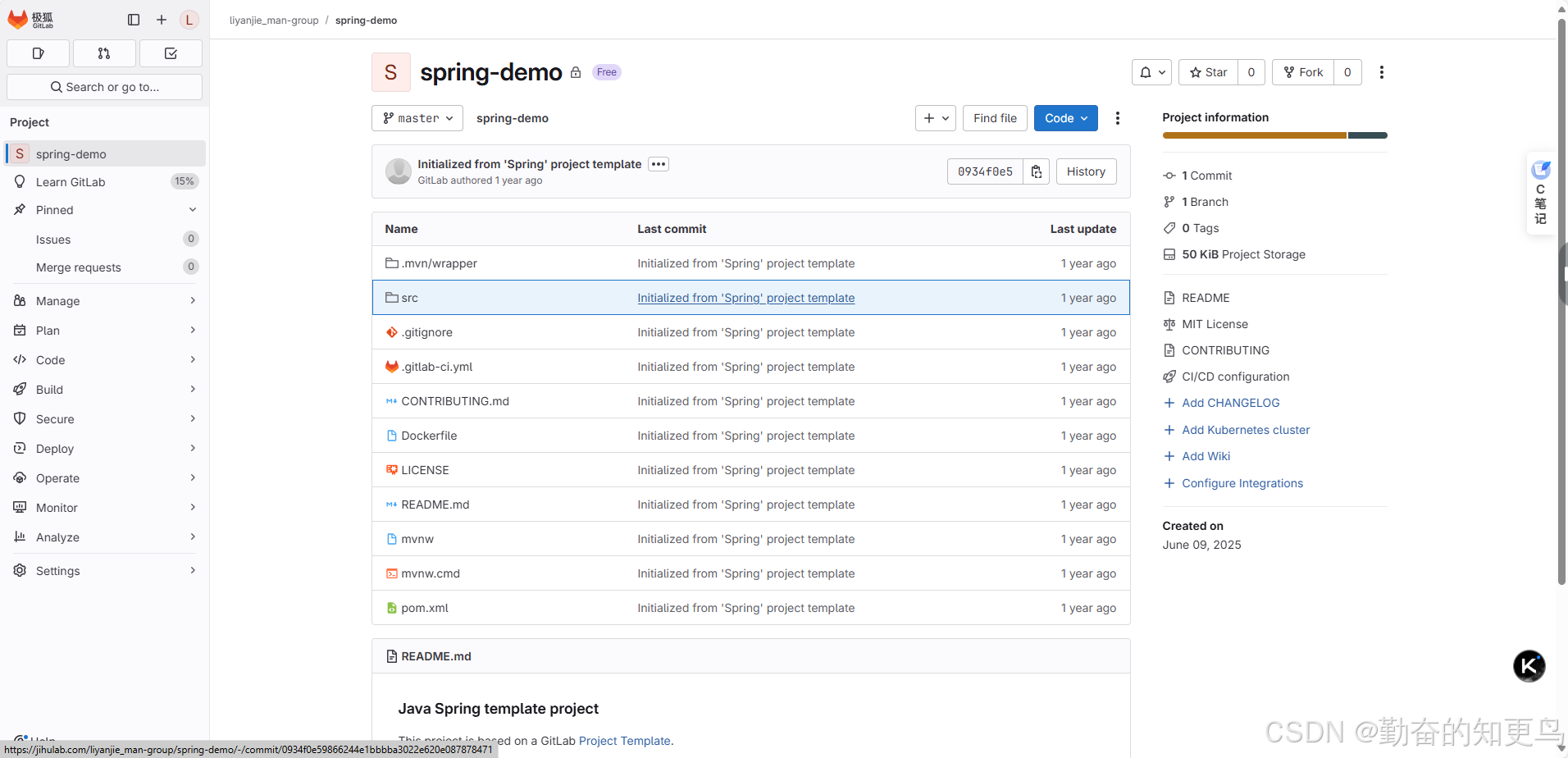Open the .gitlab-ci.yml file
The width and height of the screenshot is (1568, 758).
436,367
